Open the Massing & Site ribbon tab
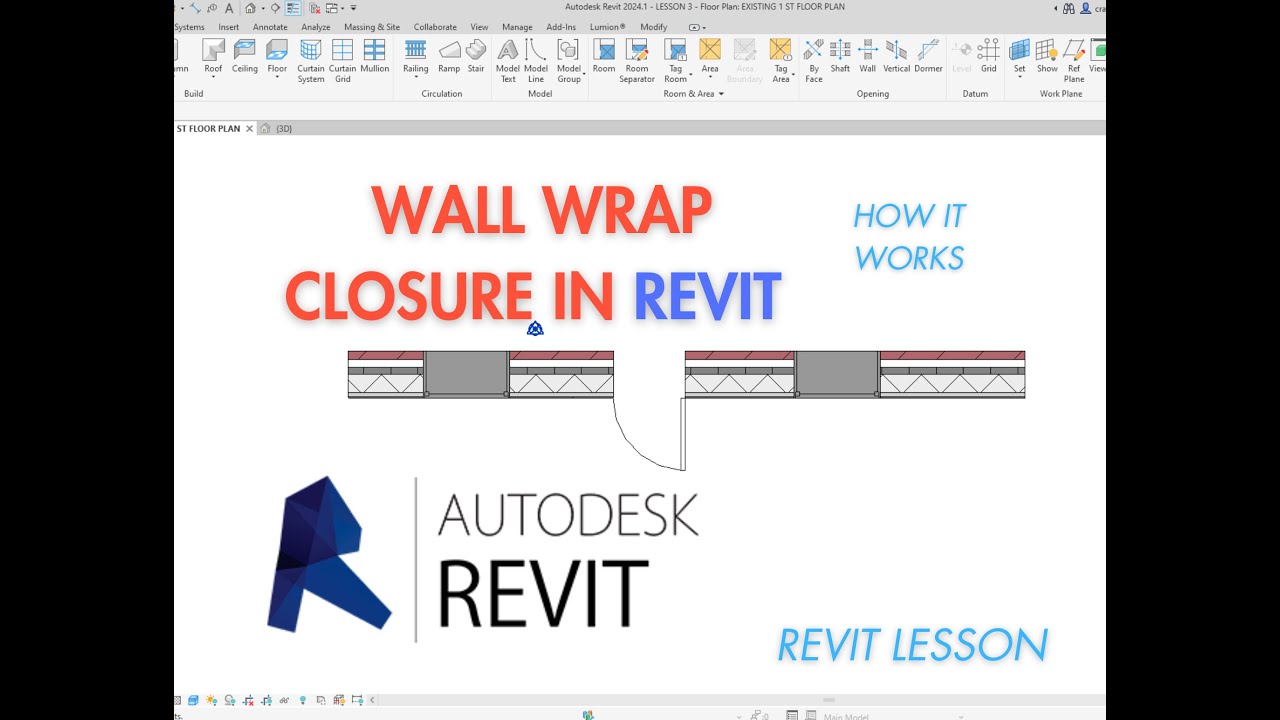The width and height of the screenshot is (1280, 720). pyautogui.click(x=372, y=27)
